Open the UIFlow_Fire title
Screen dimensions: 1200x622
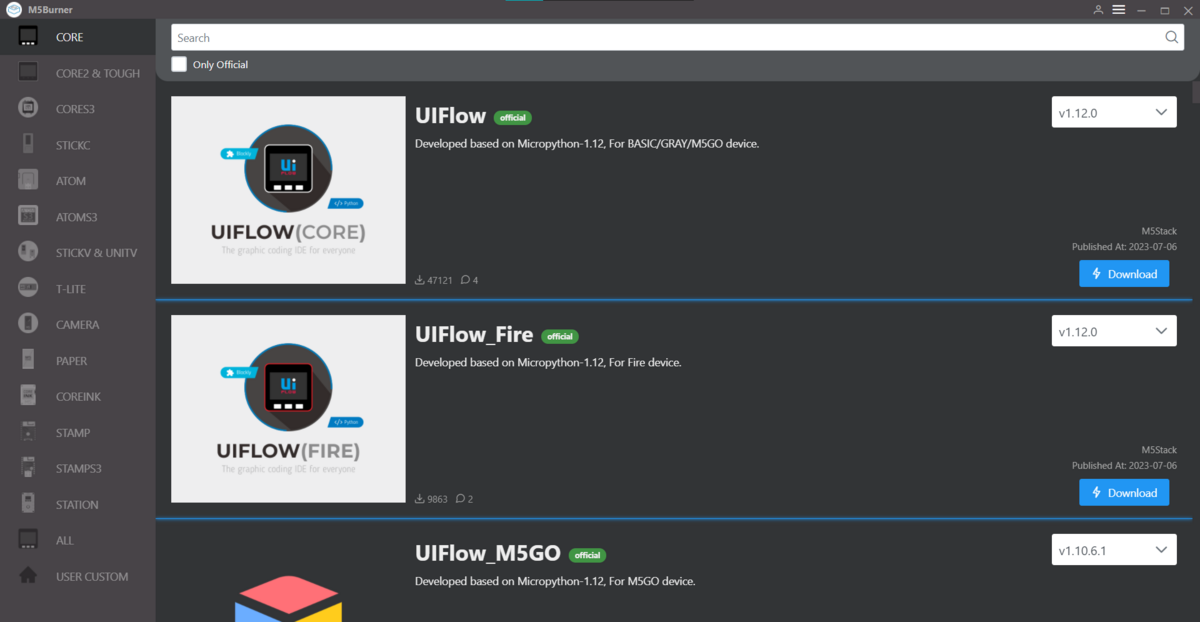[x=474, y=335]
